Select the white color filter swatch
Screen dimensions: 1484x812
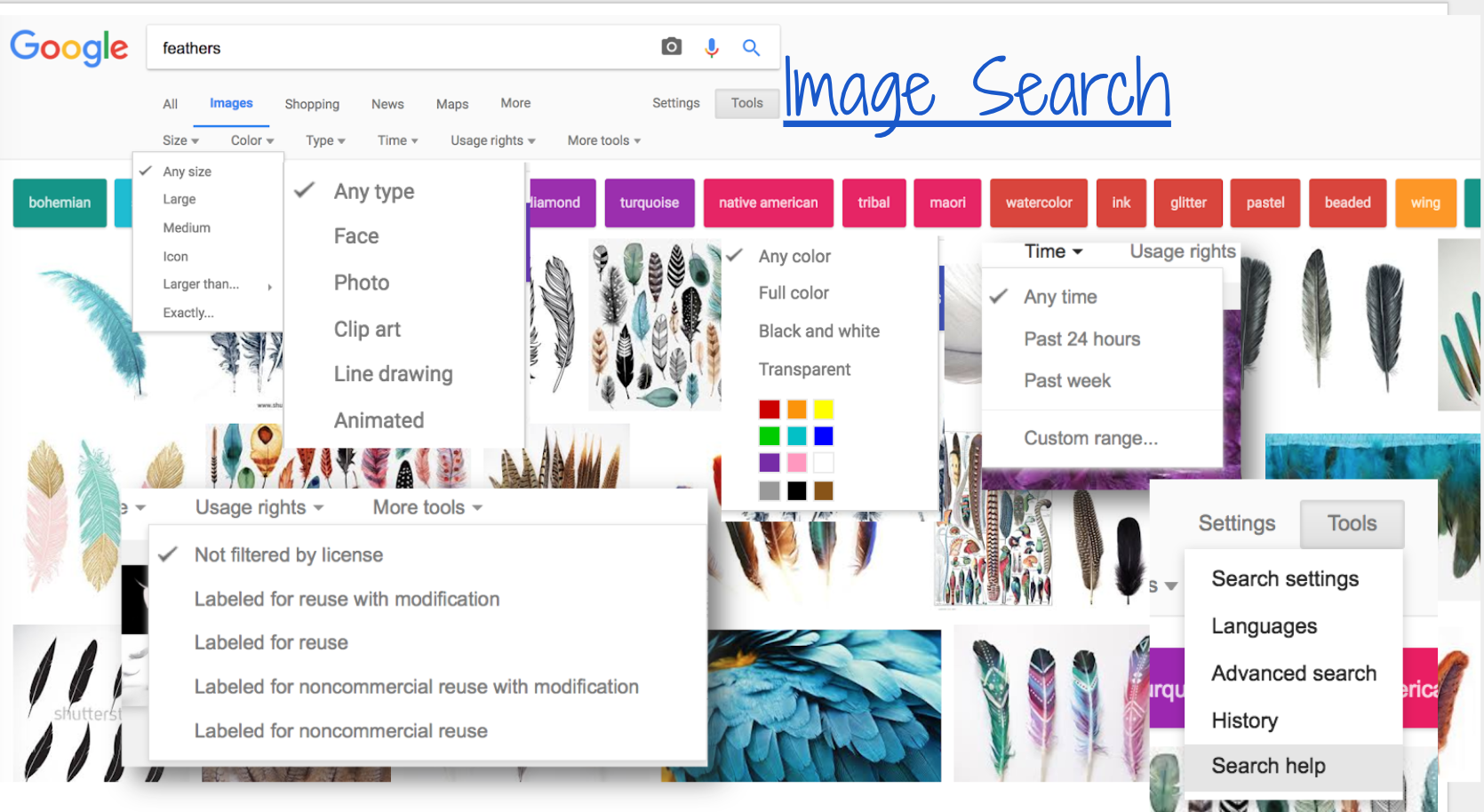click(x=824, y=462)
